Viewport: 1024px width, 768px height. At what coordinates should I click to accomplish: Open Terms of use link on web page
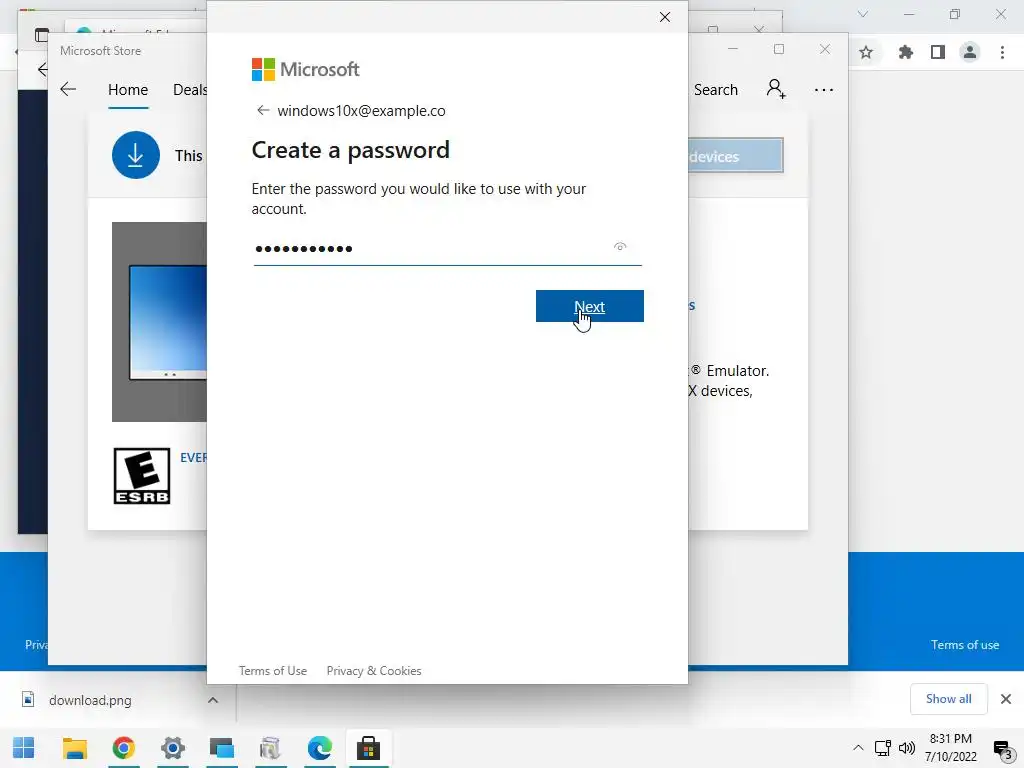(965, 645)
